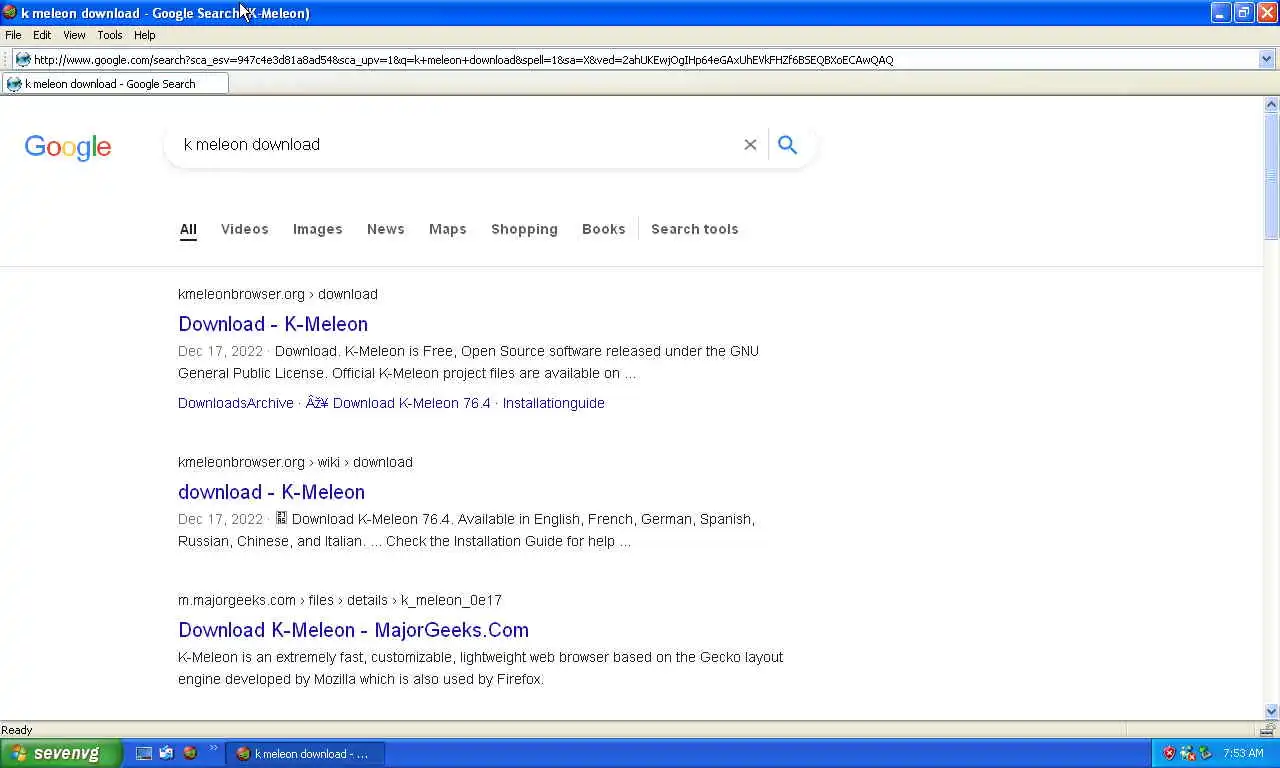Switch to the Images results tab

pos(318,229)
